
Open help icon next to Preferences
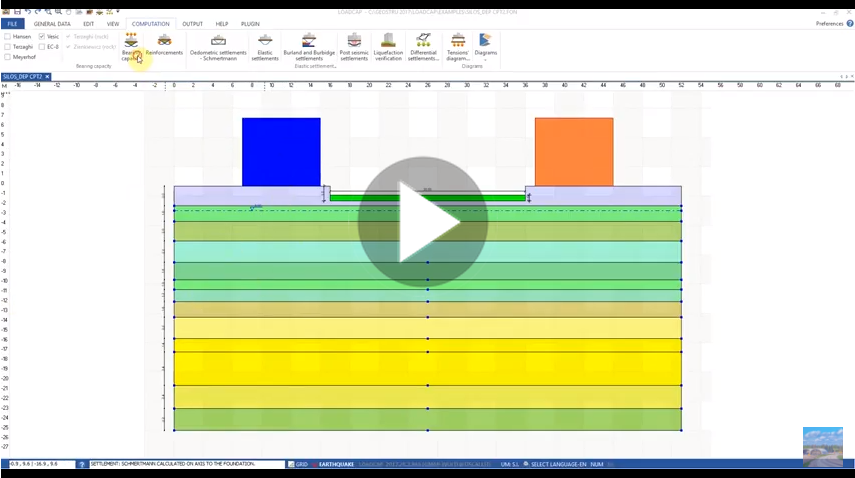click(850, 23)
